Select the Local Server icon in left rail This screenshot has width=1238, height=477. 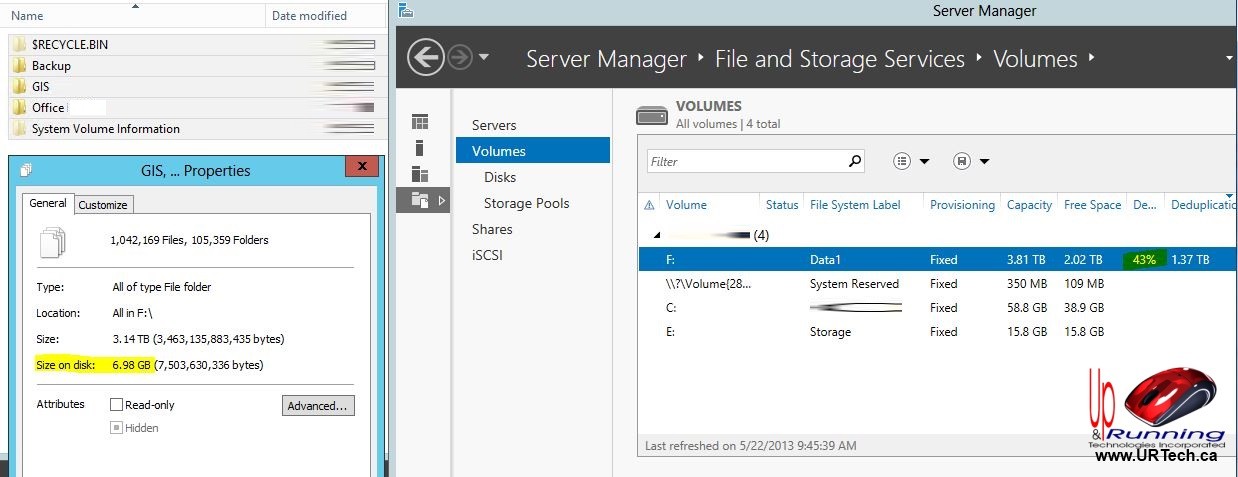pyautogui.click(x=420, y=148)
